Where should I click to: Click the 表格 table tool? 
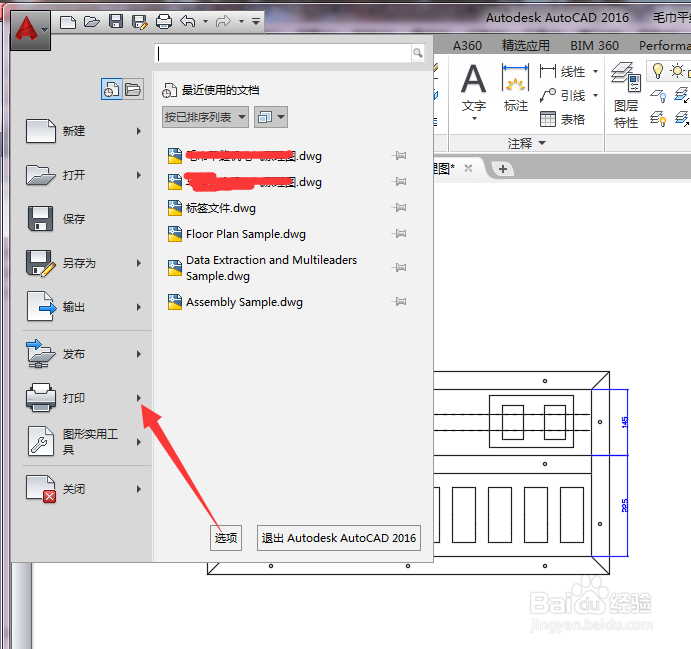coord(563,119)
